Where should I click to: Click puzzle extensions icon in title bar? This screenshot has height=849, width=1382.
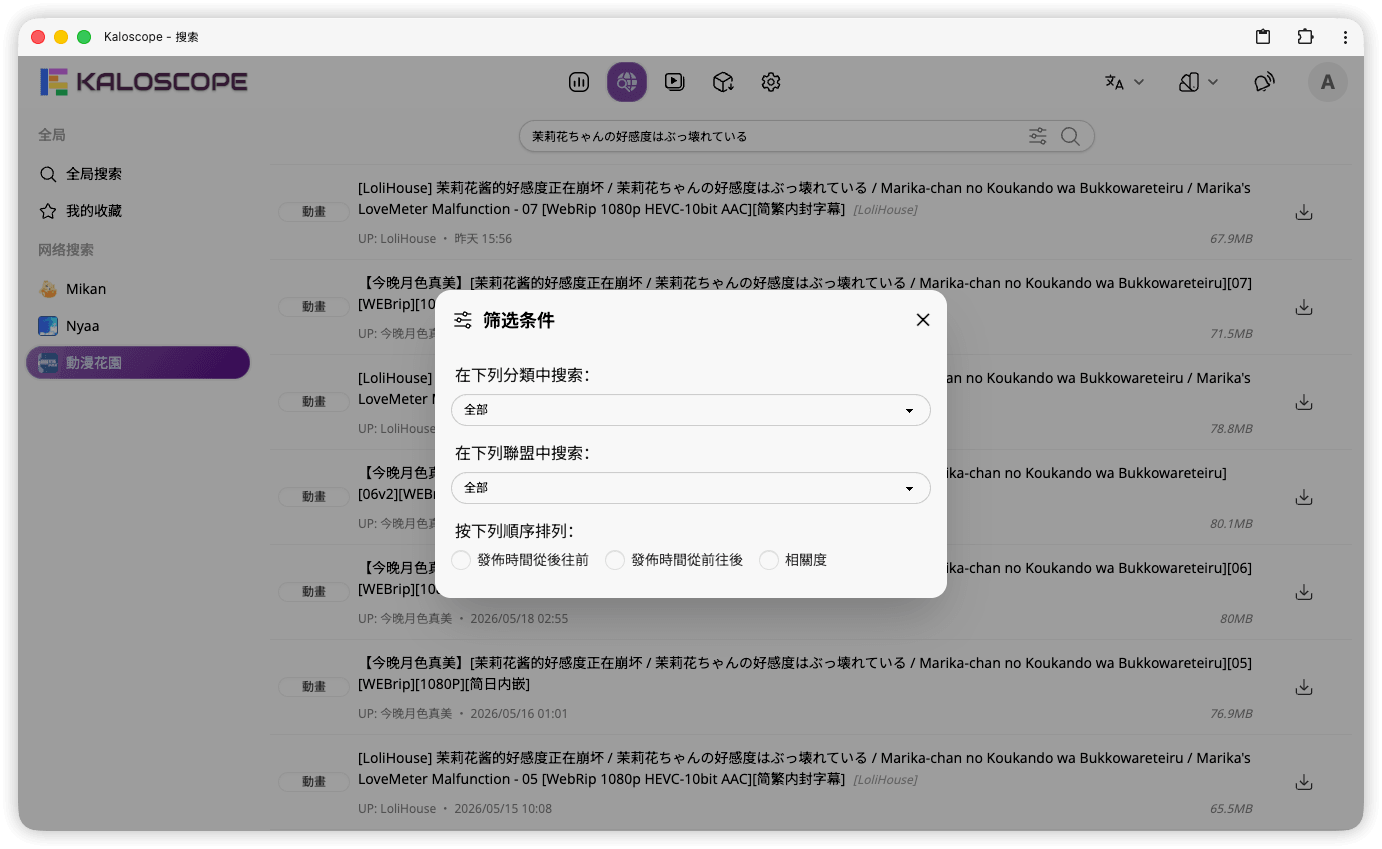[x=1305, y=37]
